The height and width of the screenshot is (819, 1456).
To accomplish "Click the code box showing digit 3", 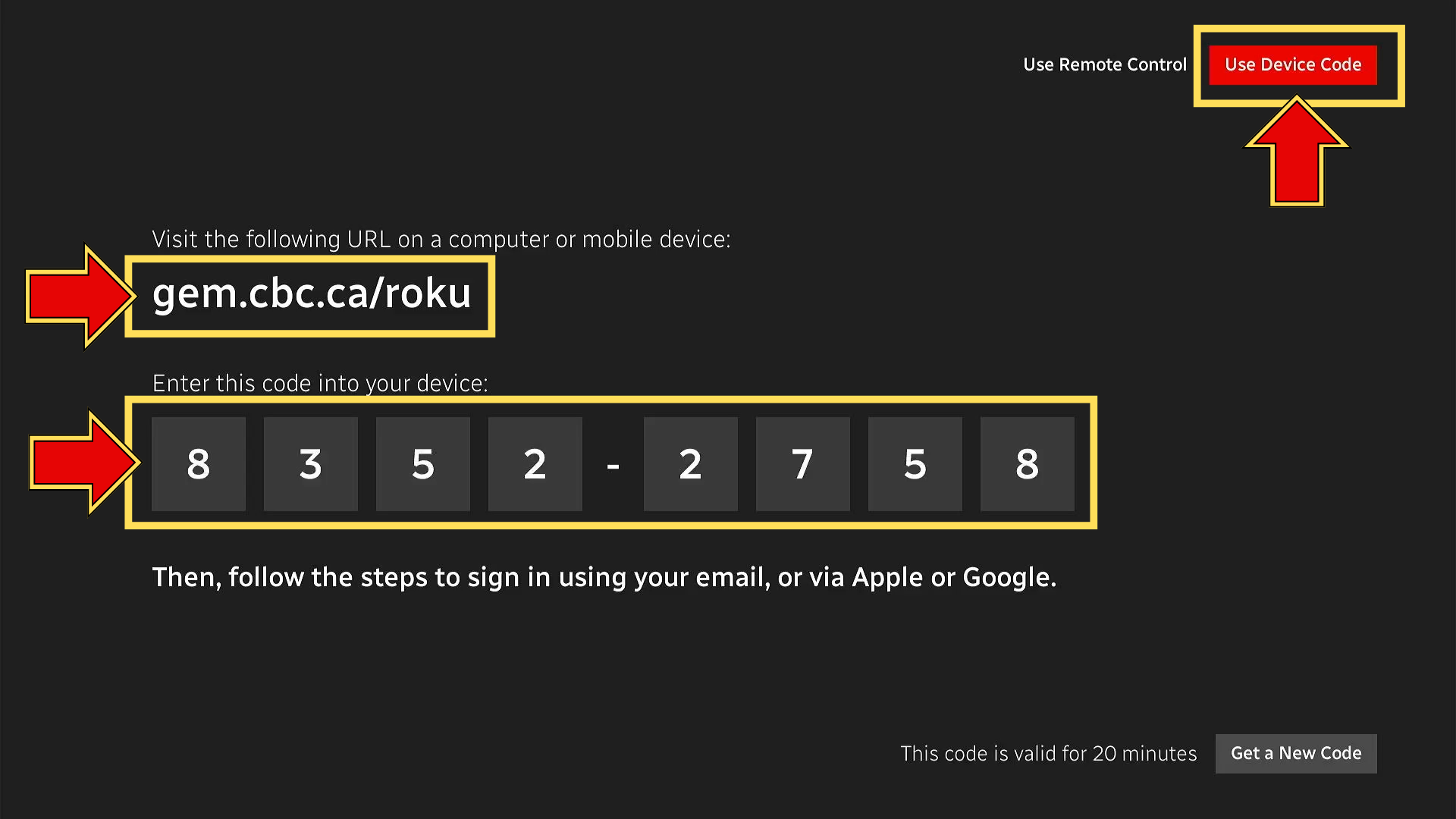I will tap(311, 463).
